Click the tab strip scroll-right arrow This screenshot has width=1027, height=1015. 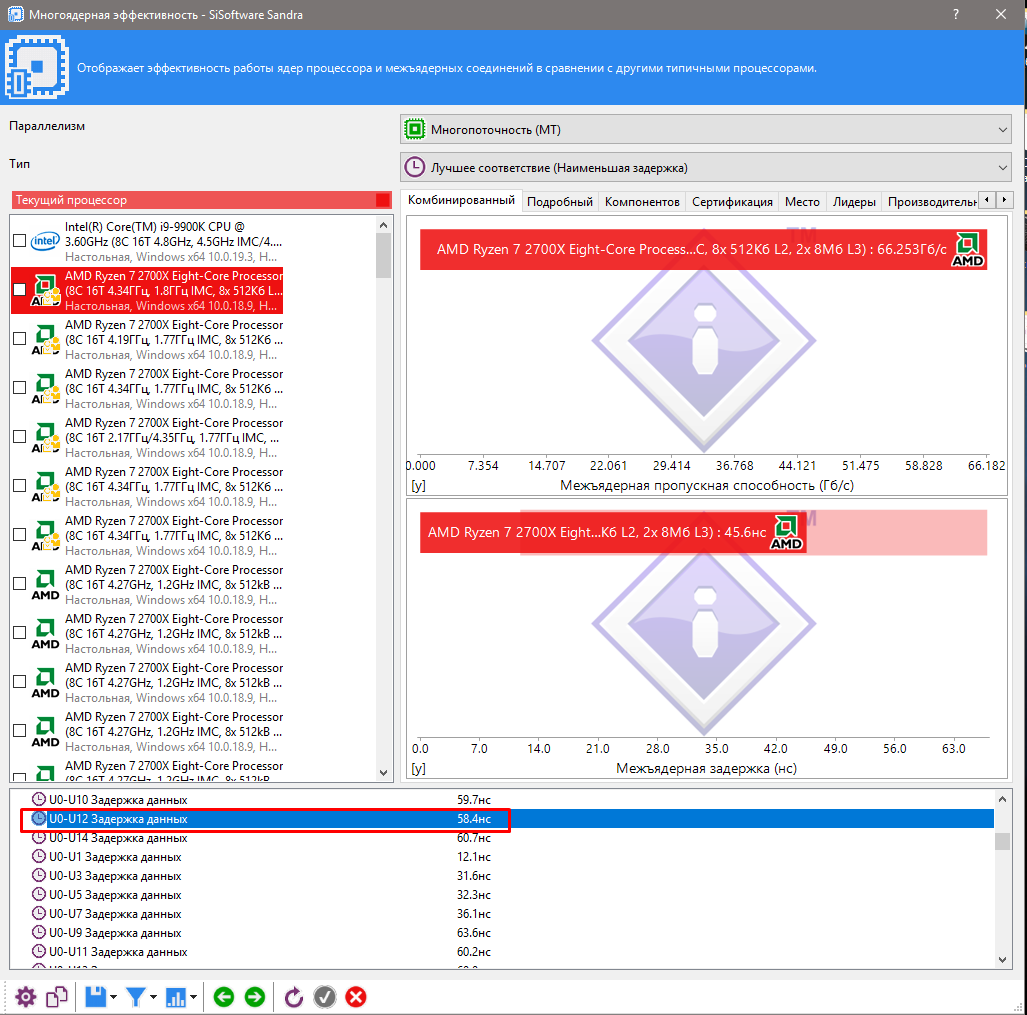click(1004, 199)
